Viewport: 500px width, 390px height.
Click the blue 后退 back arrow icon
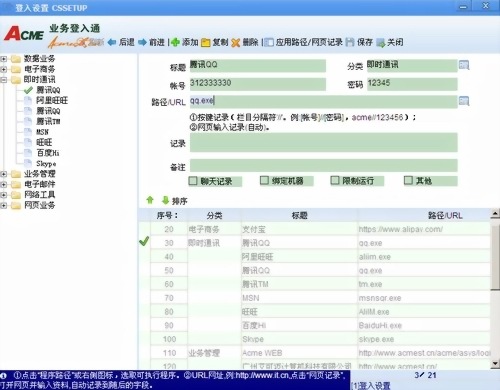tap(112, 42)
